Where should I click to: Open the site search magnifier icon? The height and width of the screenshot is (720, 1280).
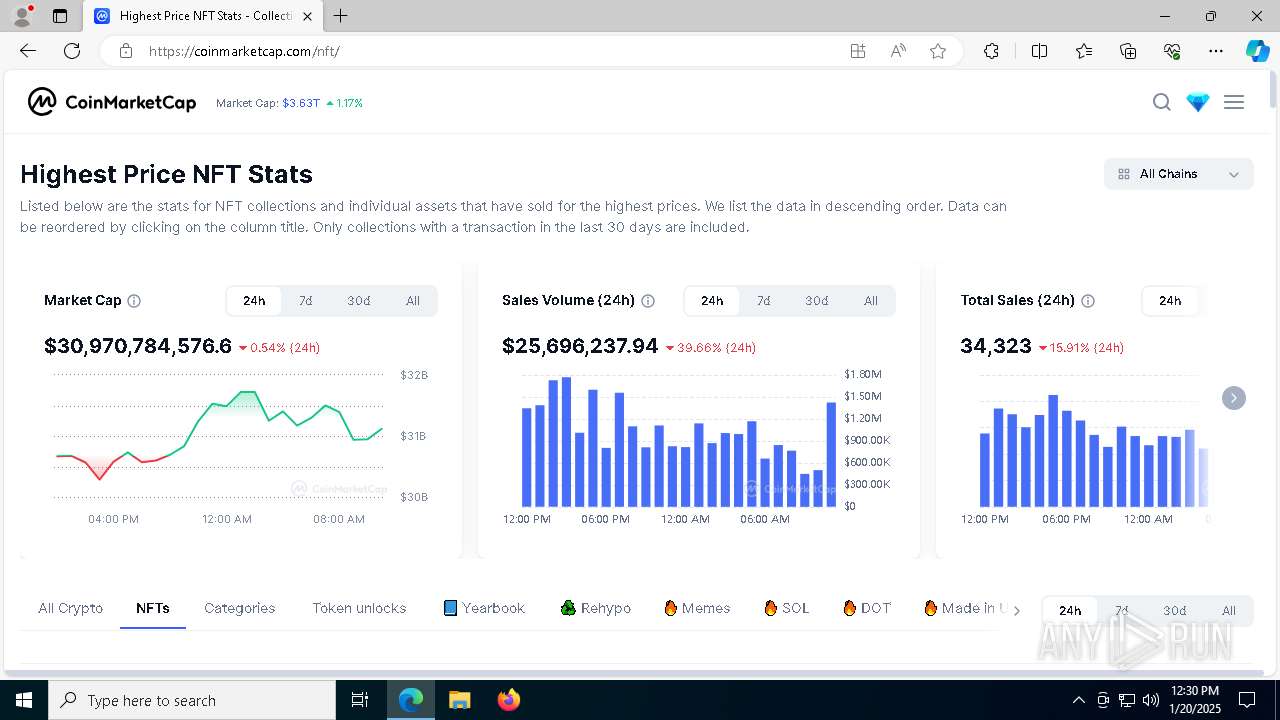[x=1161, y=102]
